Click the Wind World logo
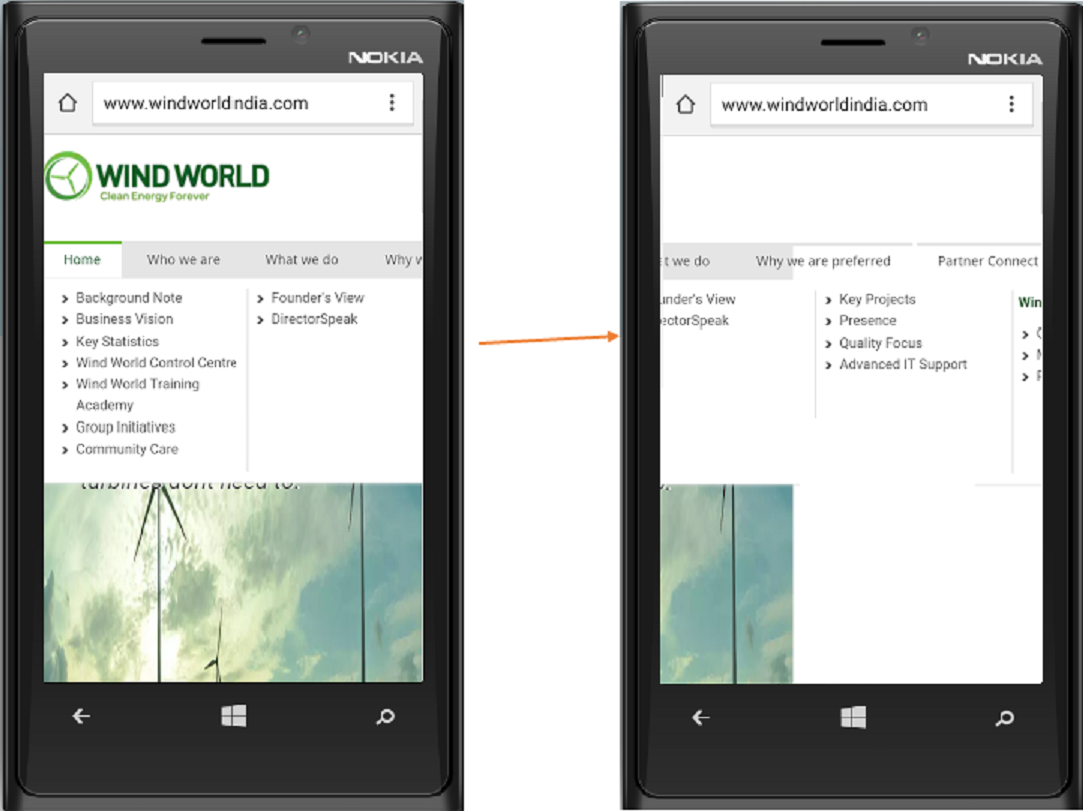The width and height of the screenshot is (1083, 811). [x=157, y=178]
